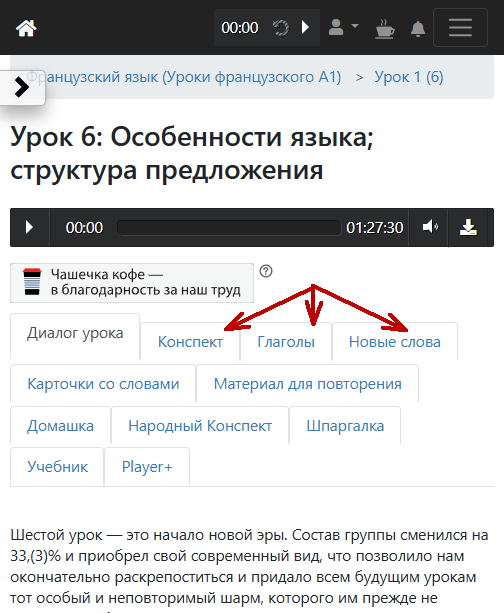504x613 pixels.
Task: Open the Народный Конспект tab
Action: tap(200, 425)
